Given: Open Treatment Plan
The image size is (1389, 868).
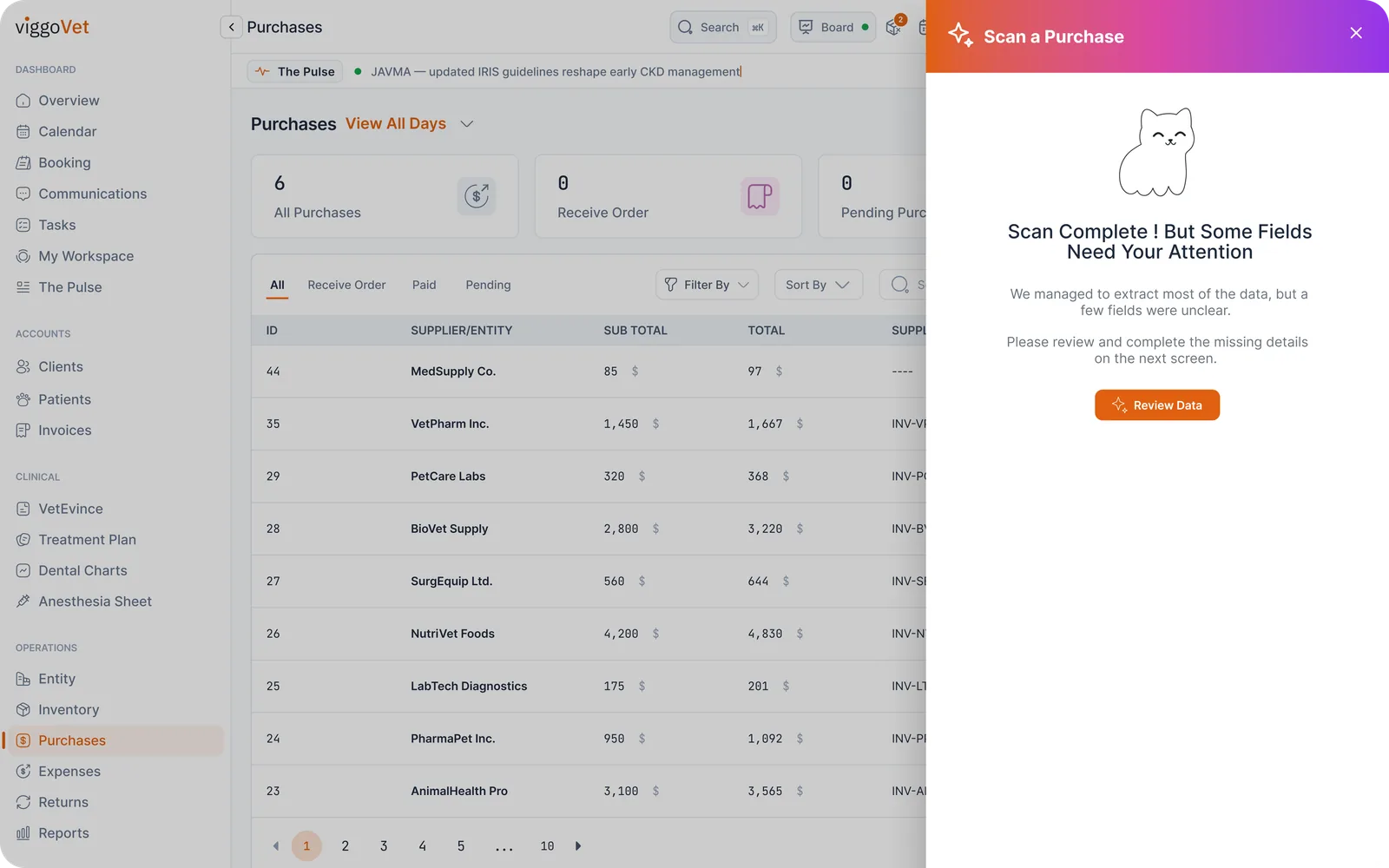Looking at the screenshot, I should pos(76,540).
